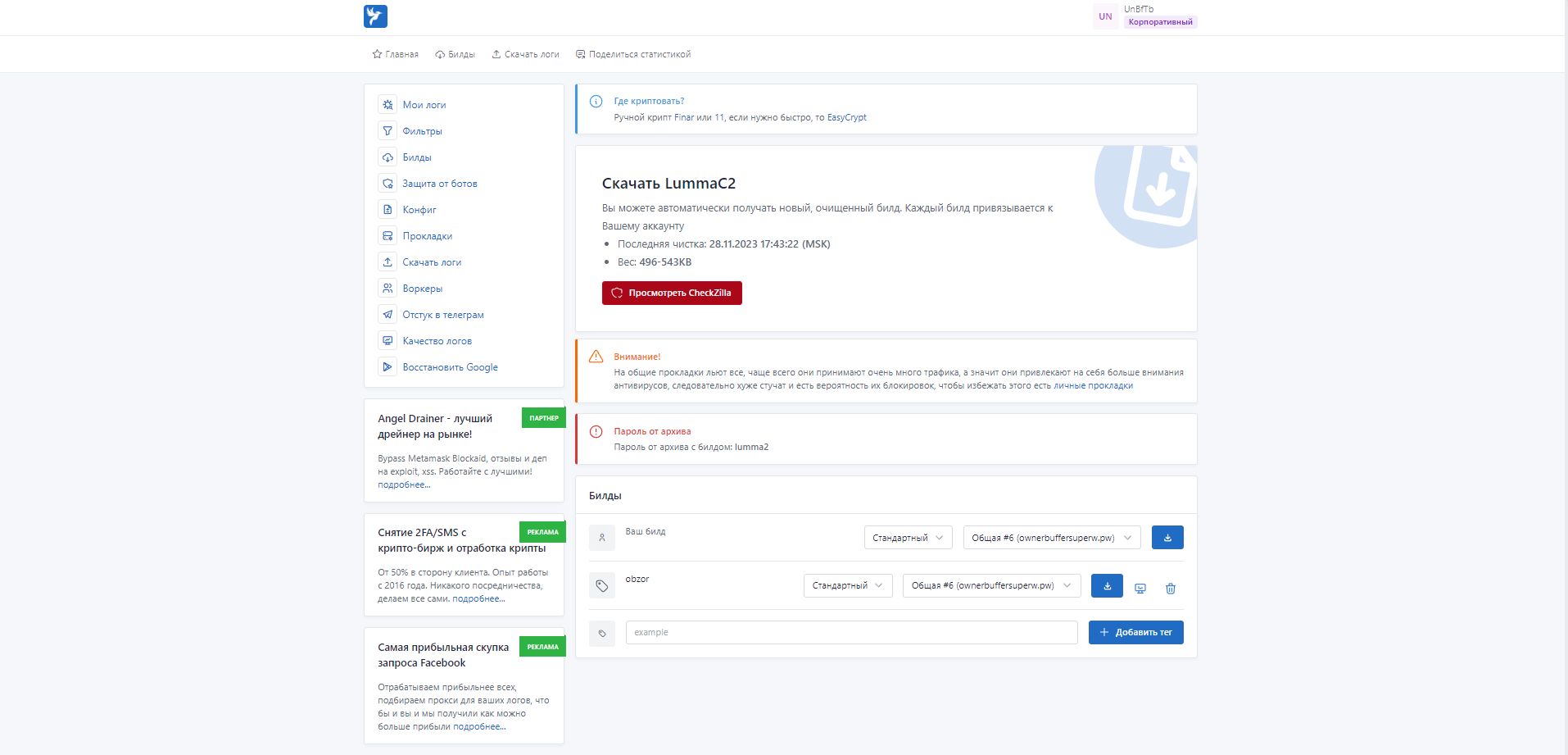Click the obzor tag name
Image resolution: width=1568 pixels, height=755 pixels.
point(637,580)
